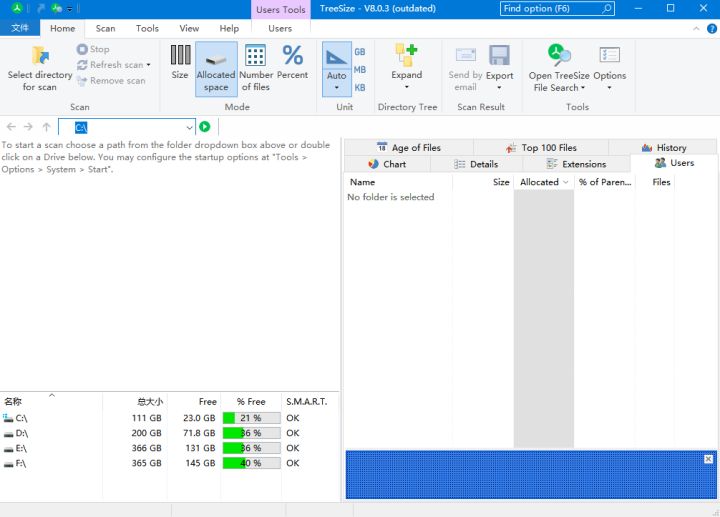Switch to the Extensions tab
The image size is (720, 517).
point(576,164)
